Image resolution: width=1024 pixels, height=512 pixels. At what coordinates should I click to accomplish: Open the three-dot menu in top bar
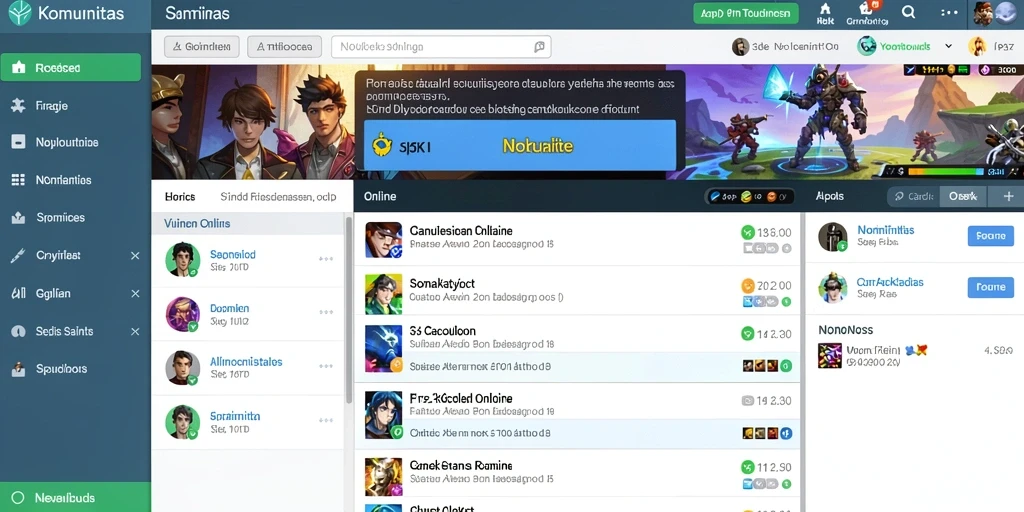949,12
